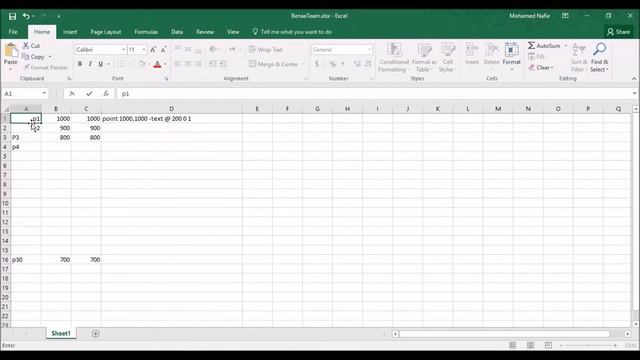Switch to the Data tab
This screenshot has width=640, height=360.
pos(177,32)
